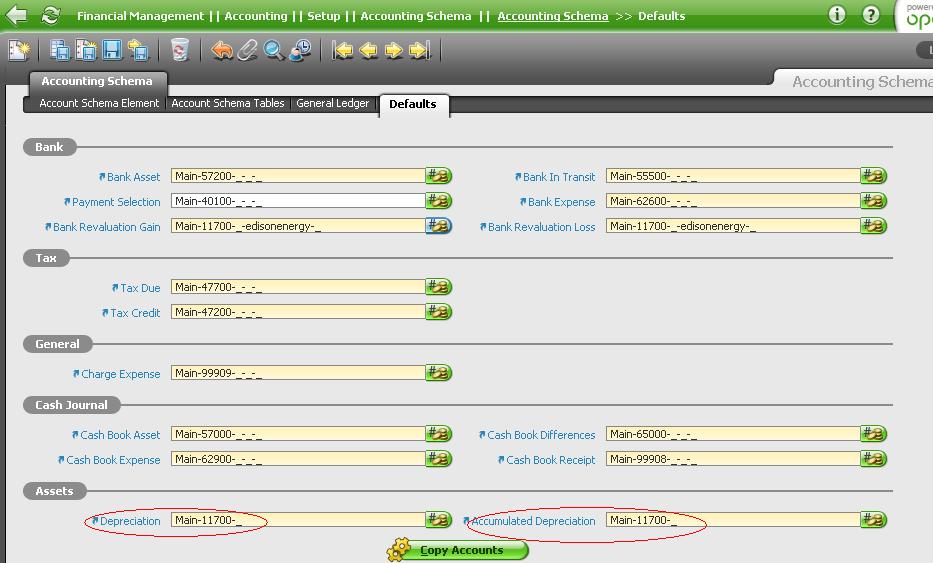Click the Bank In Transit label link
This screenshot has height=563, width=933.
tap(558, 177)
